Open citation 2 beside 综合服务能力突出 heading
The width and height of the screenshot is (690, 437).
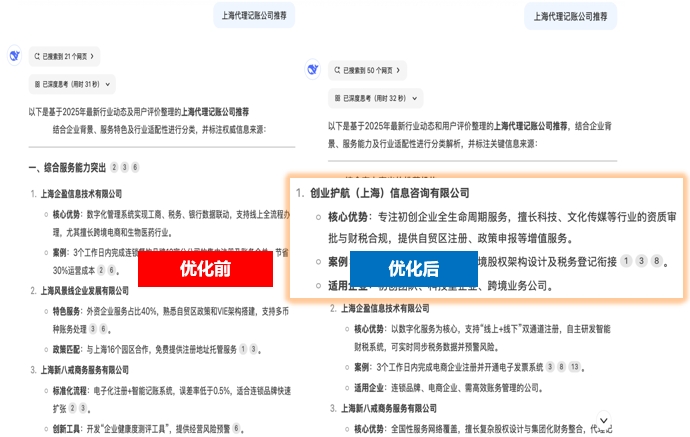point(114,167)
